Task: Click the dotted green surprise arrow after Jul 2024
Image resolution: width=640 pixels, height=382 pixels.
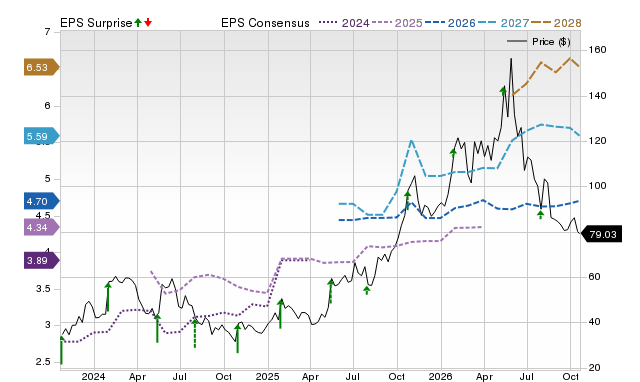Action: [x=195, y=333]
